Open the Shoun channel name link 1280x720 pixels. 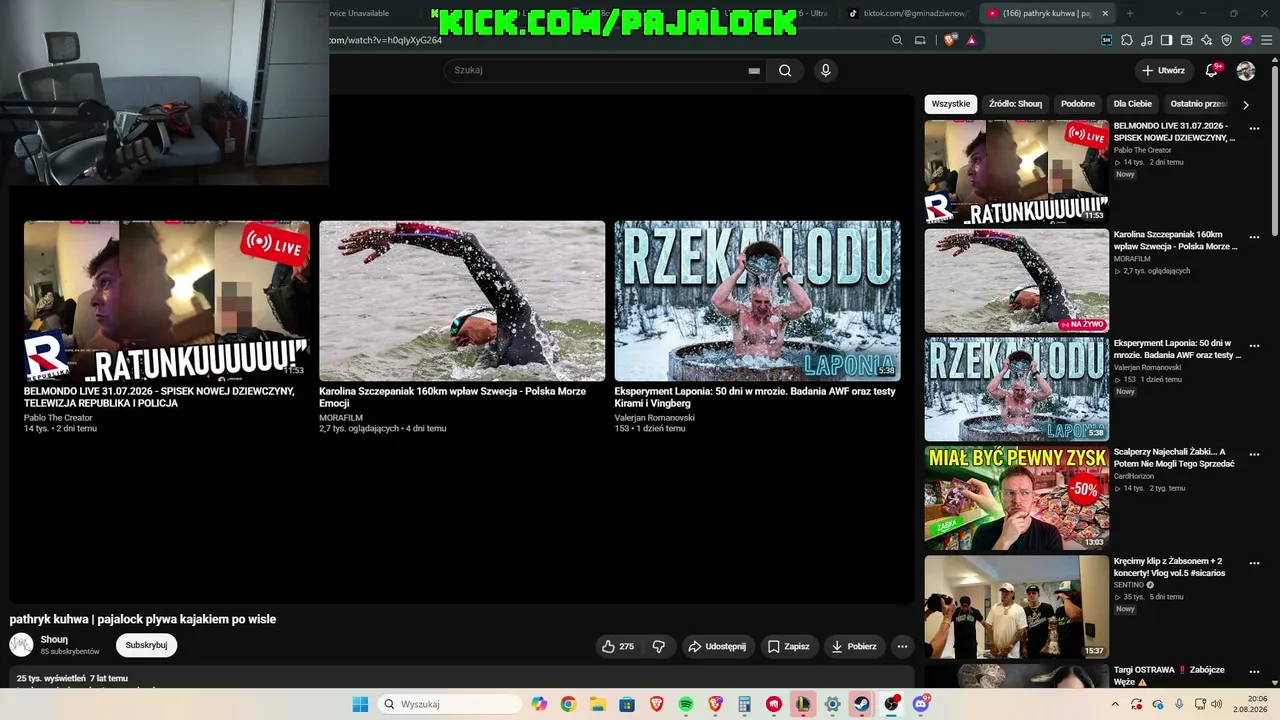click(x=54, y=640)
